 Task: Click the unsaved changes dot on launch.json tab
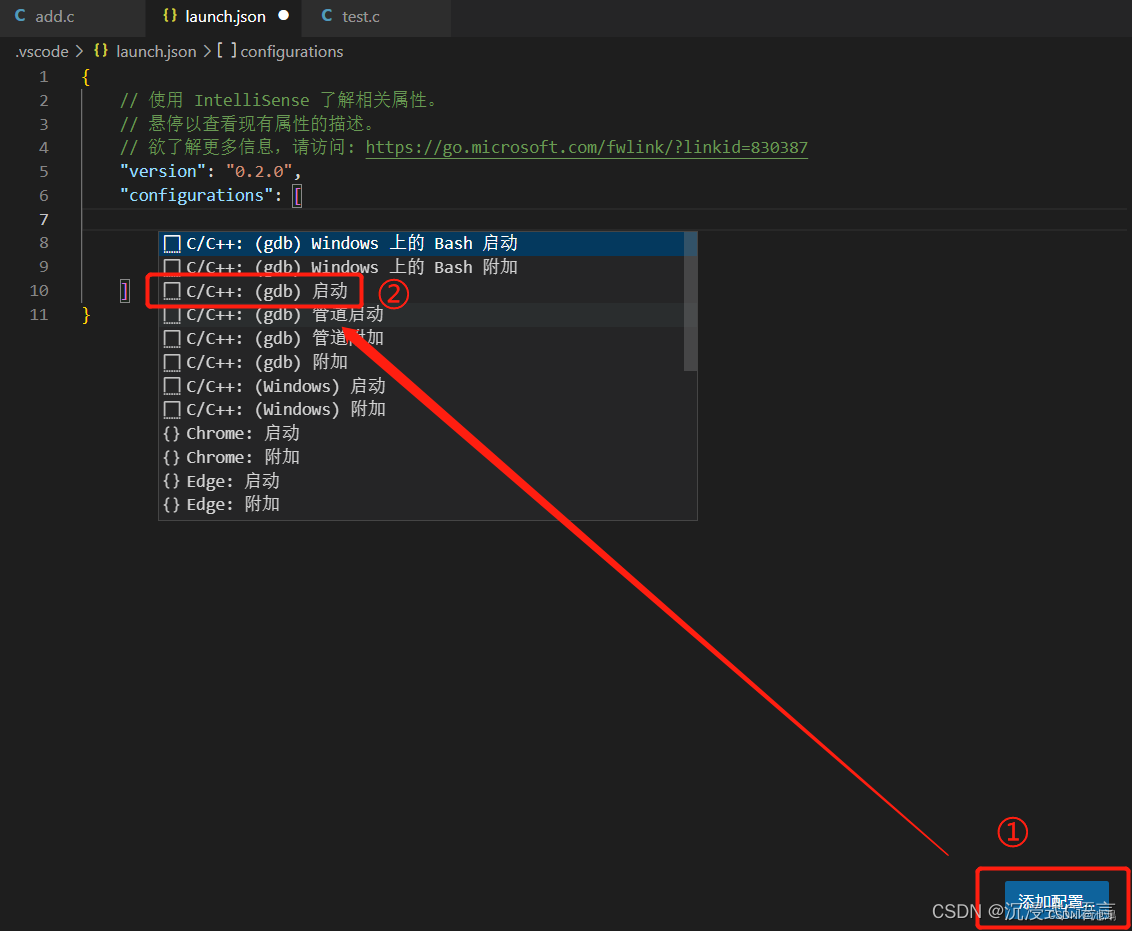pyautogui.click(x=281, y=16)
